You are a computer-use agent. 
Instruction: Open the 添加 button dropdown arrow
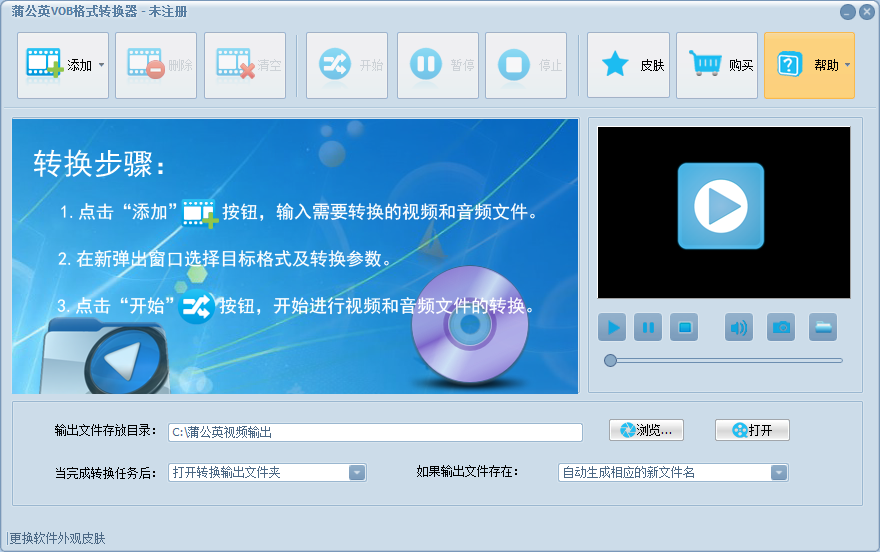(x=101, y=66)
